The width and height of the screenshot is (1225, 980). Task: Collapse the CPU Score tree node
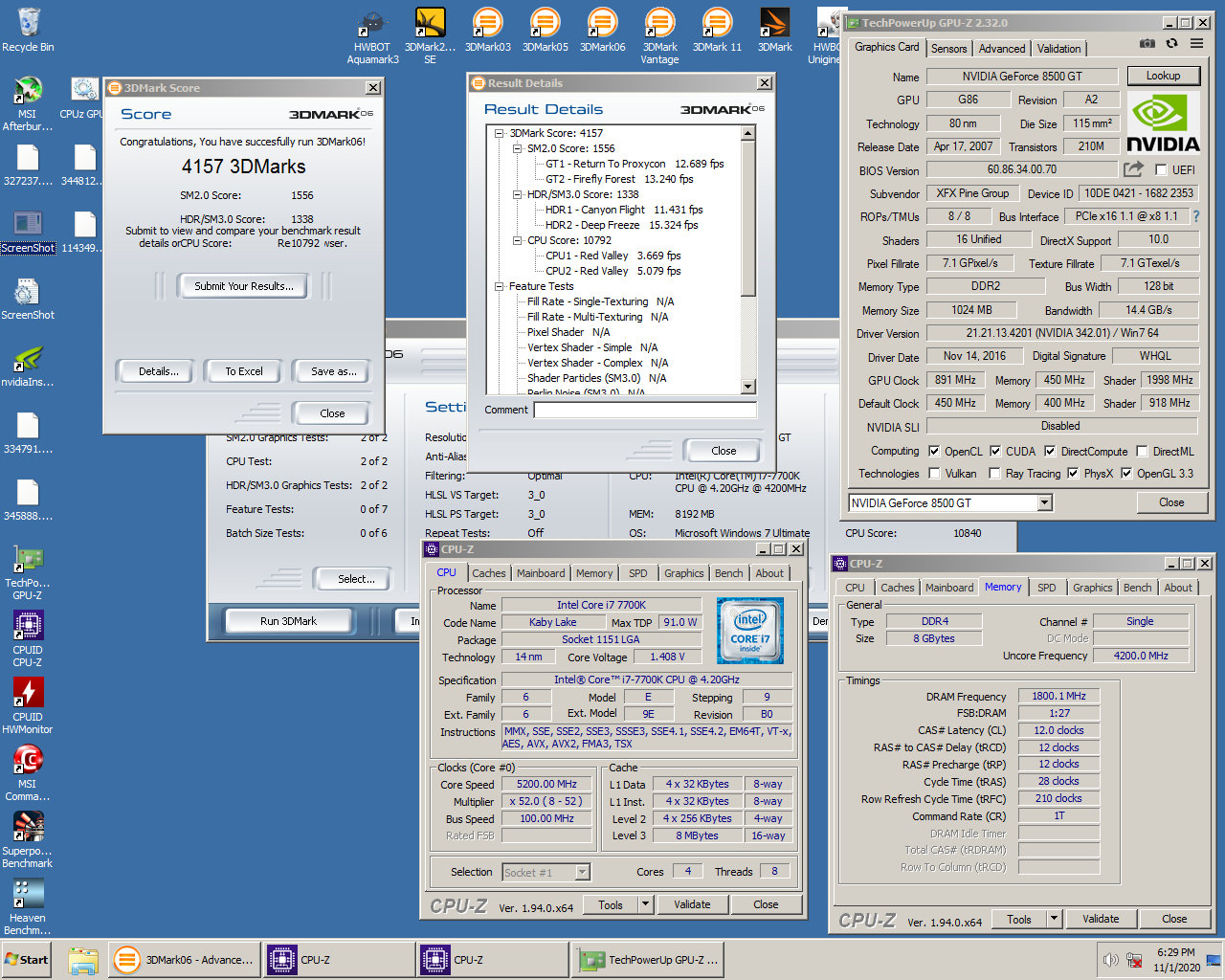coord(517,240)
